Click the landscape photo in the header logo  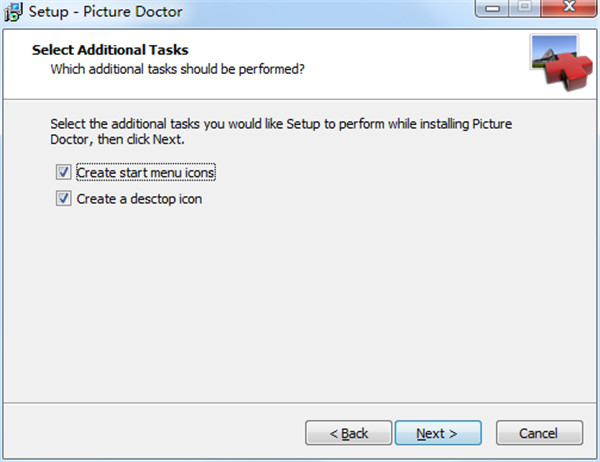point(554,50)
